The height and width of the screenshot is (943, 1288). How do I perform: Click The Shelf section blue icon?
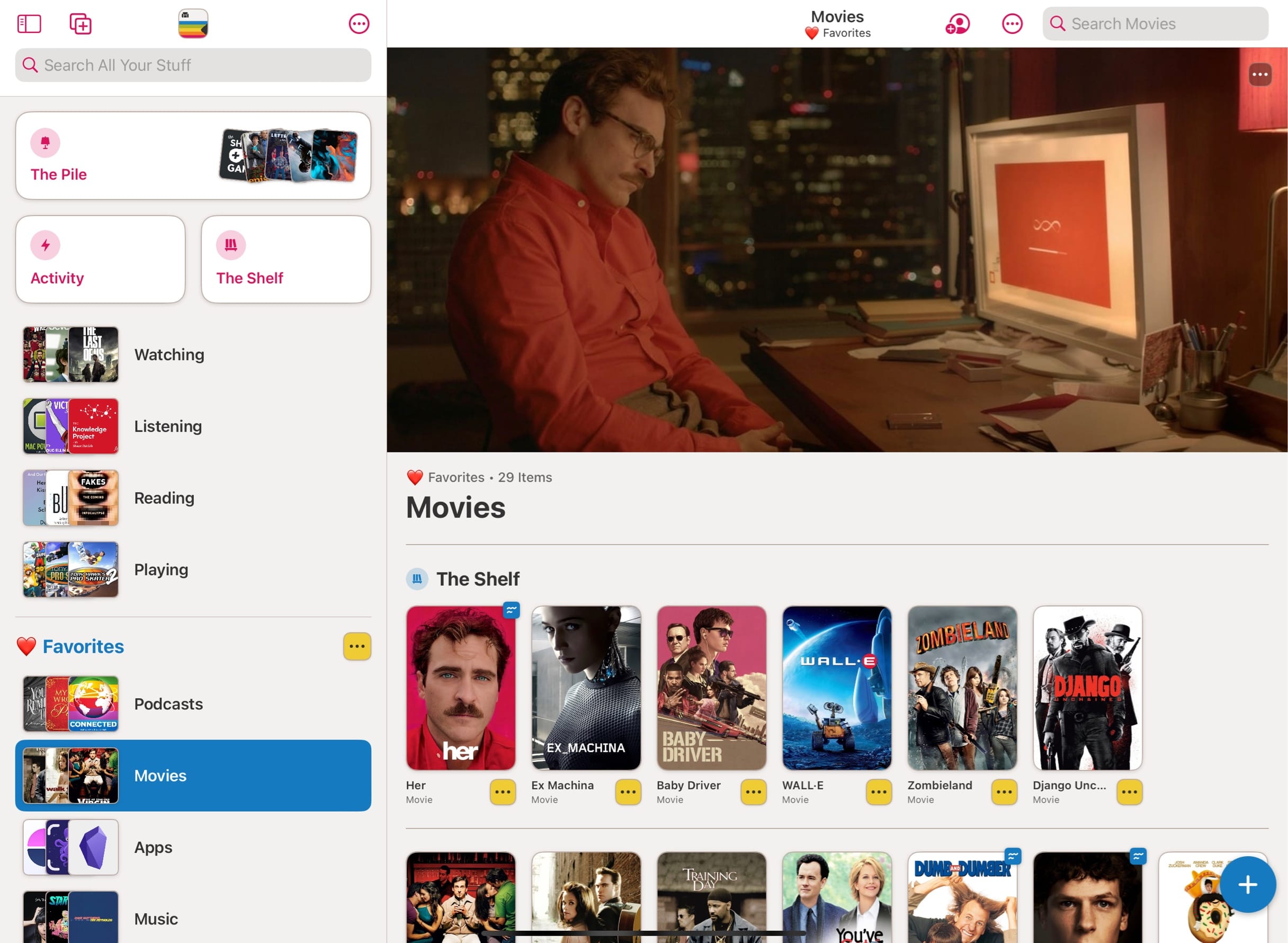point(417,579)
